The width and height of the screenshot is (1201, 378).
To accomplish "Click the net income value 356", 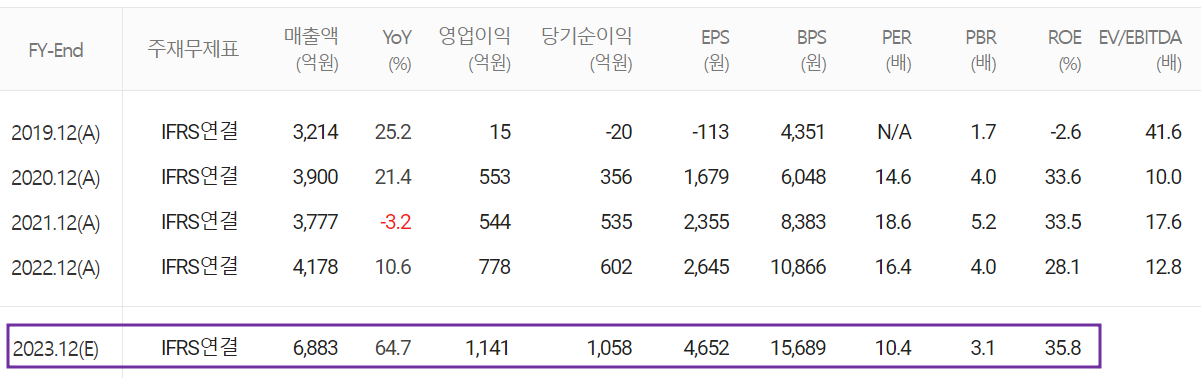I will click(x=617, y=177).
